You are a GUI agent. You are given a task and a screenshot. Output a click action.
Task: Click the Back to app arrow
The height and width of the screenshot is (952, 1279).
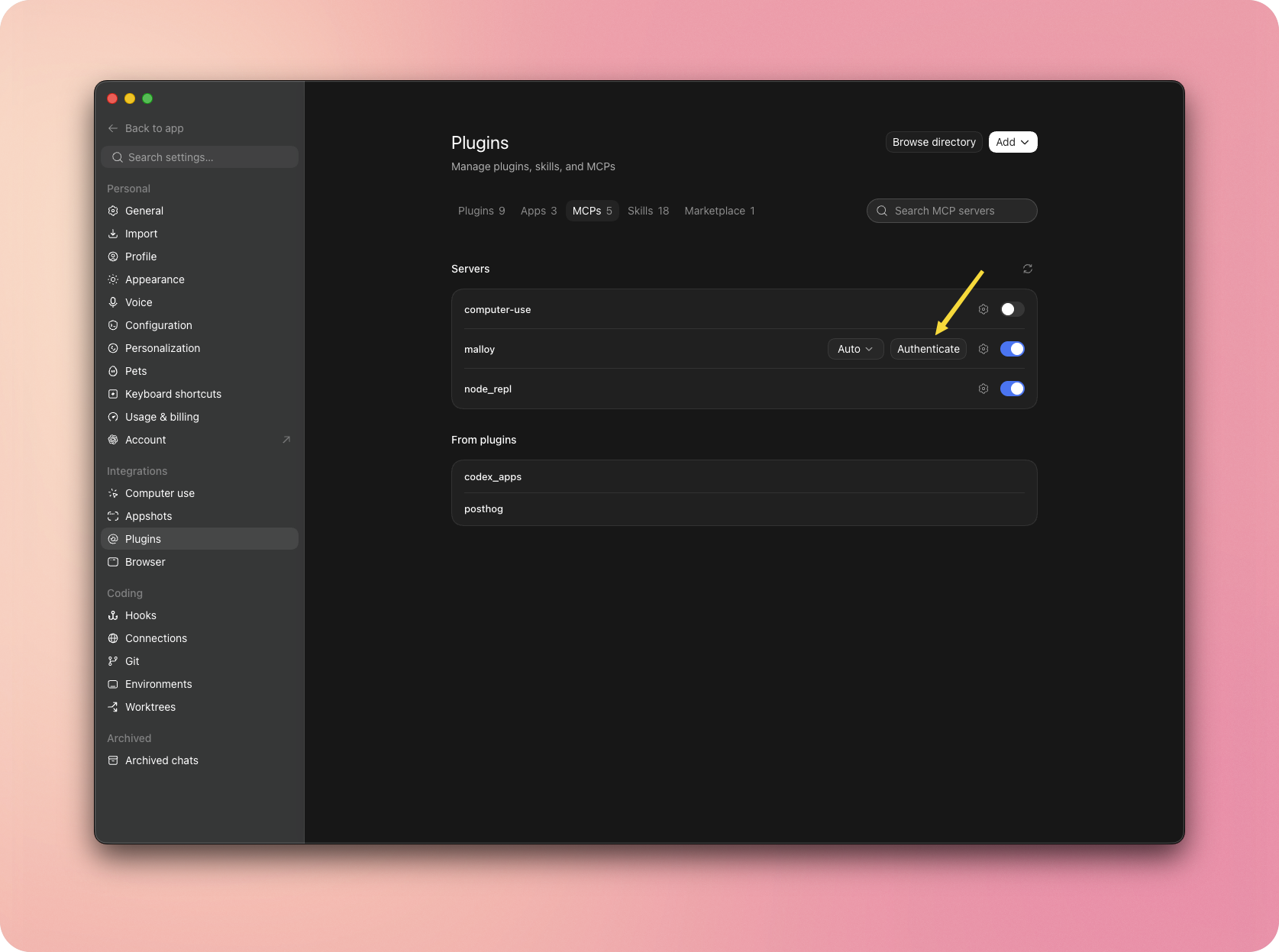click(x=113, y=128)
